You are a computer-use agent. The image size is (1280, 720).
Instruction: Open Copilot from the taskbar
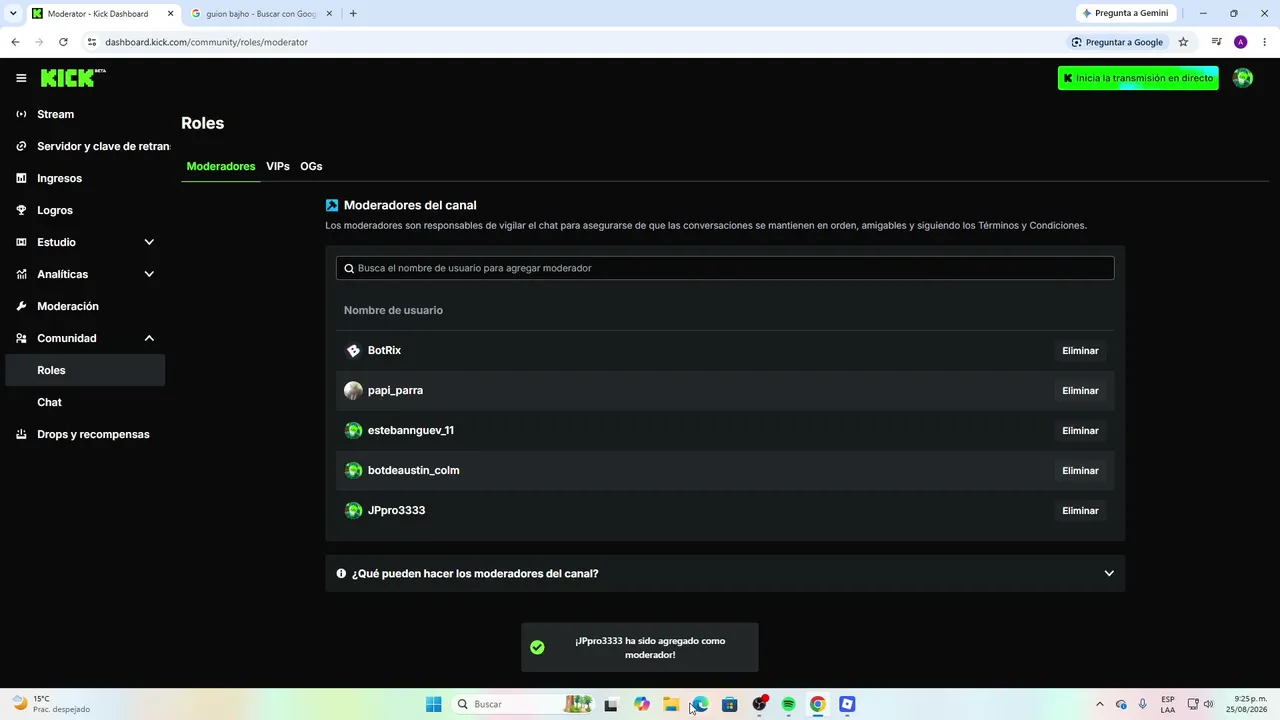[642, 704]
